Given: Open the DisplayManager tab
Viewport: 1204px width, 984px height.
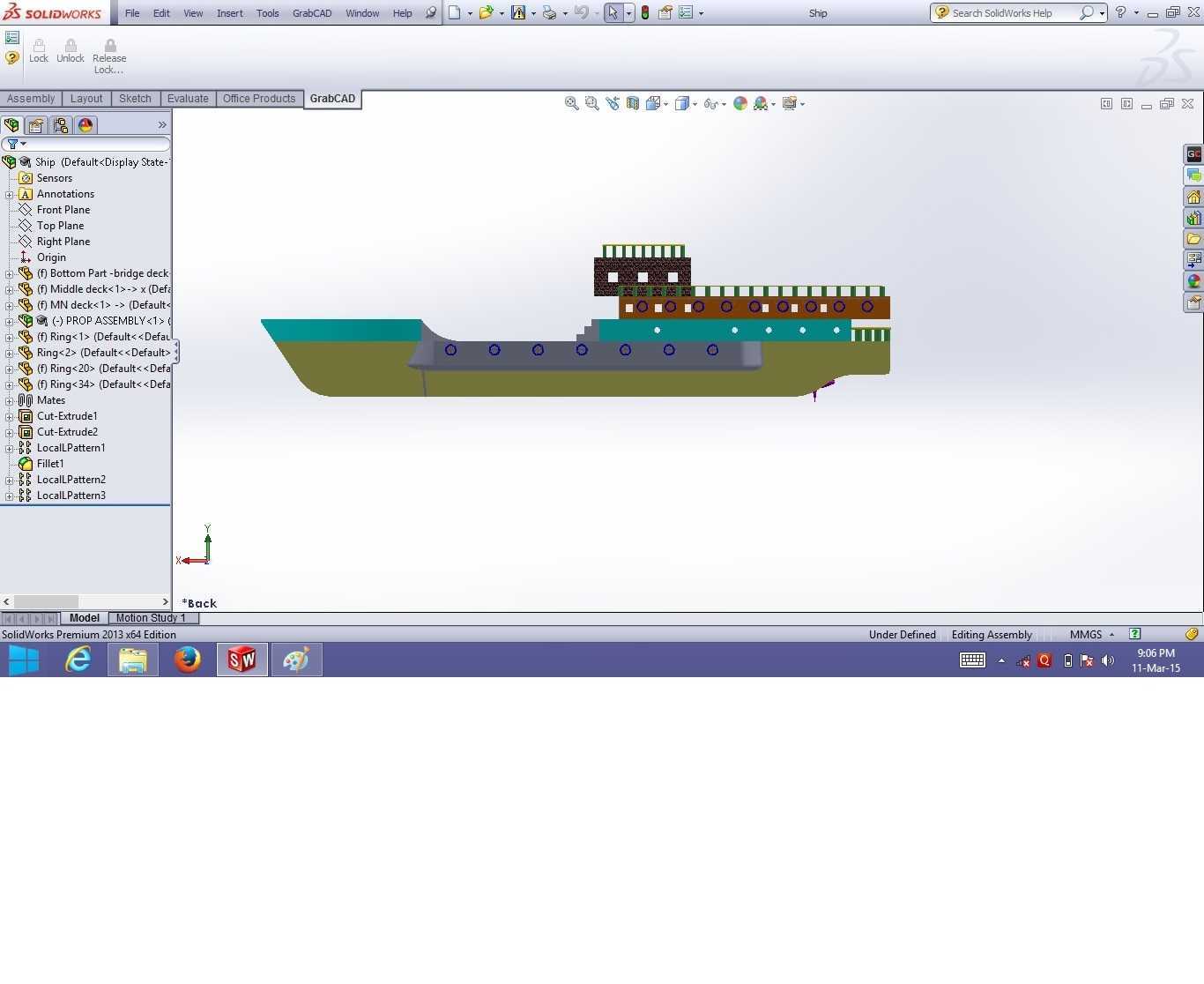Looking at the screenshot, I should (x=85, y=125).
